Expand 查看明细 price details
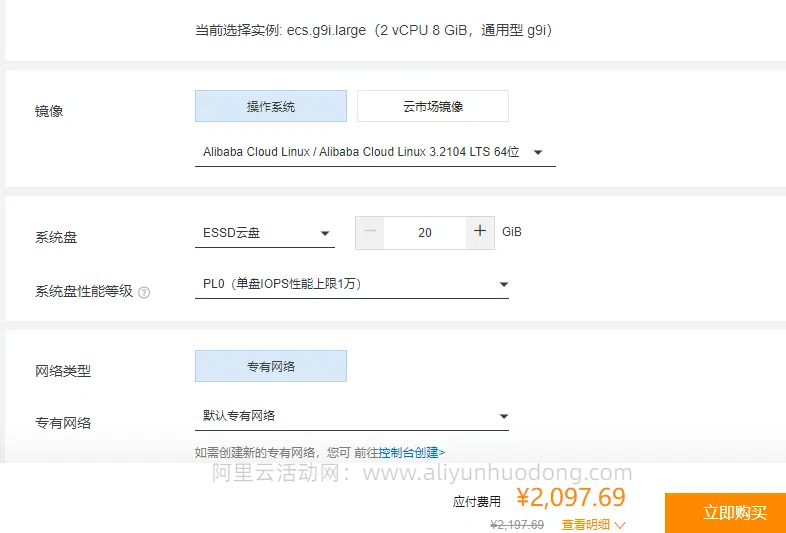 (586, 525)
